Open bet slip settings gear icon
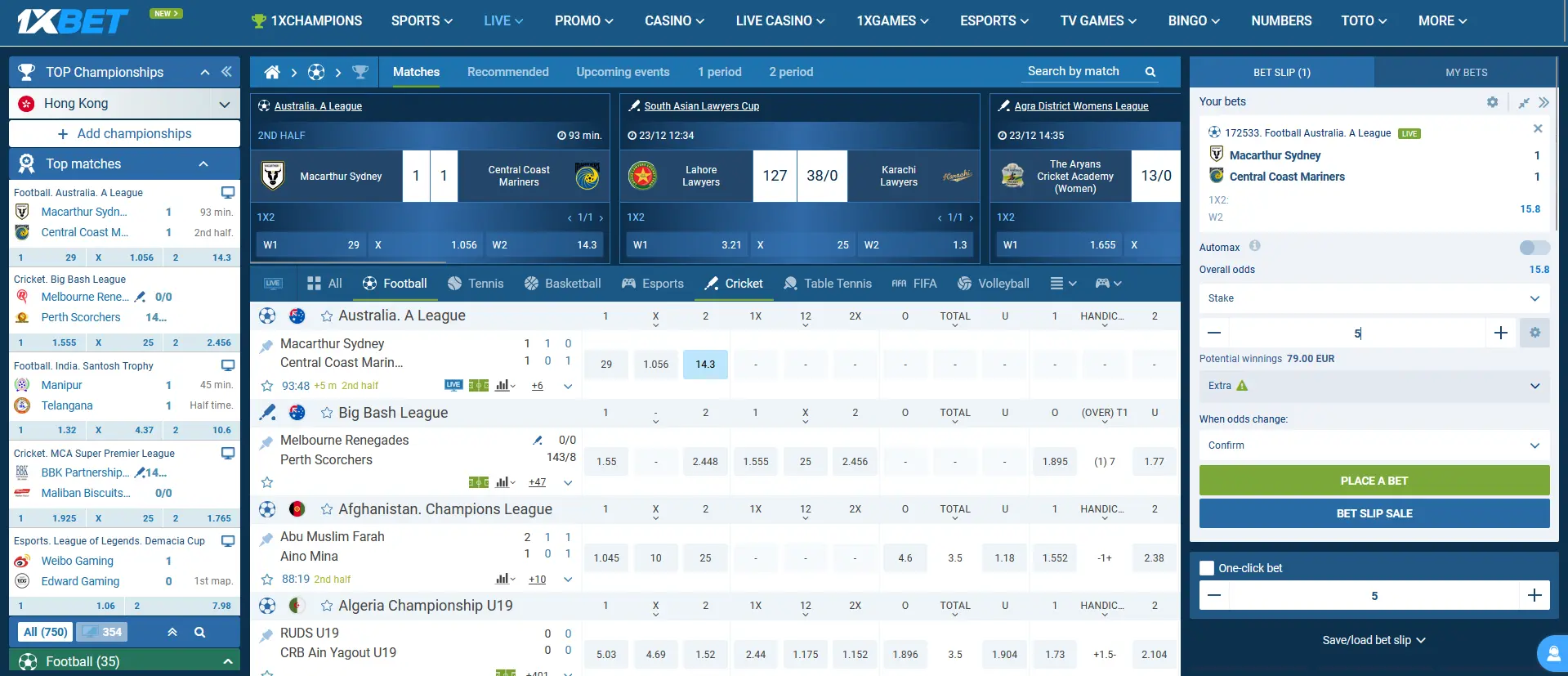 (1492, 102)
